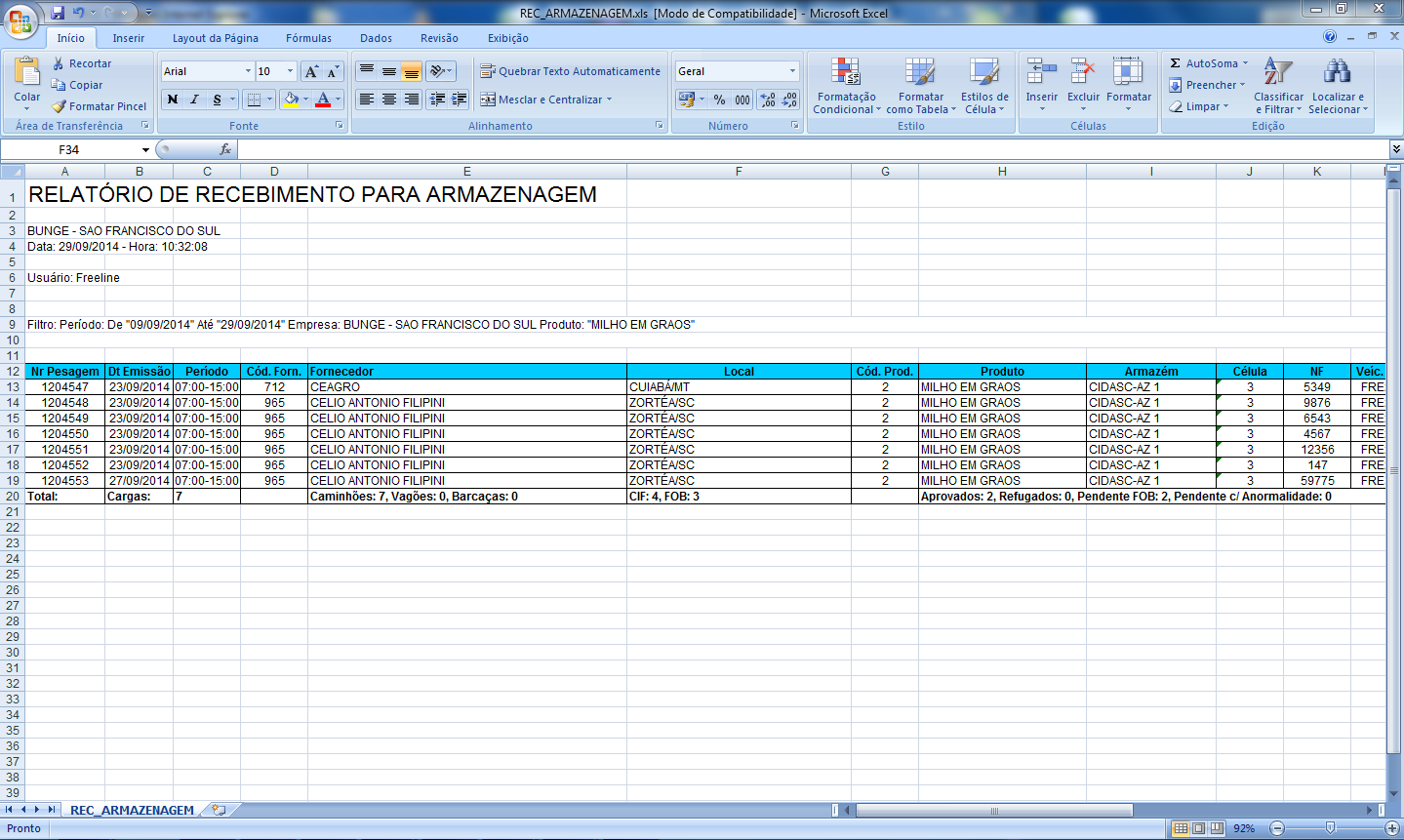This screenshot has width=1404, height=840.
Task: Click the insert function fx icon
Action: (225, 149)
